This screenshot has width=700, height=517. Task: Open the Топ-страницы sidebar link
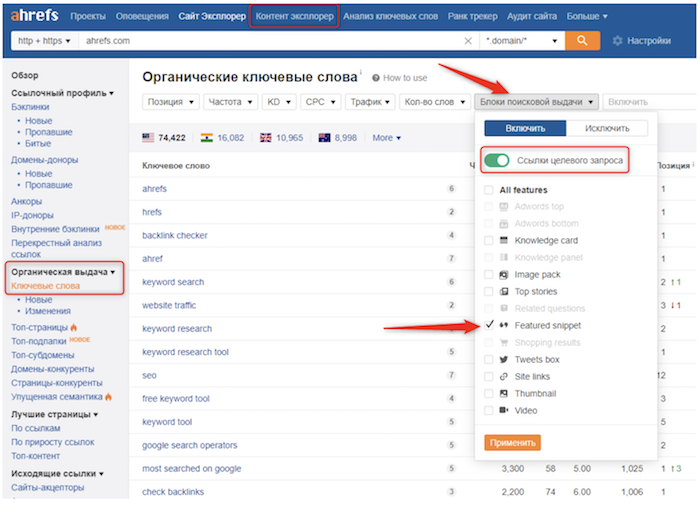[x=39, y=327]
